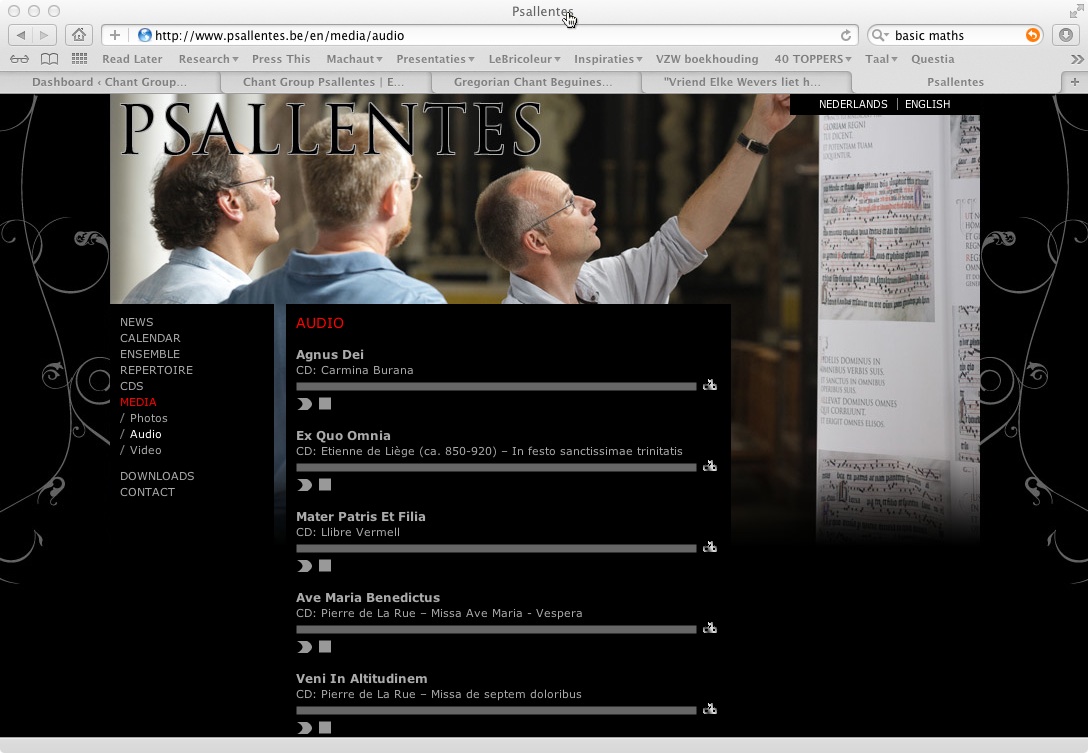This screenshot has width=1088, height=753.
Task: Open the Reading List glasses icon
Action: [20, 59]
